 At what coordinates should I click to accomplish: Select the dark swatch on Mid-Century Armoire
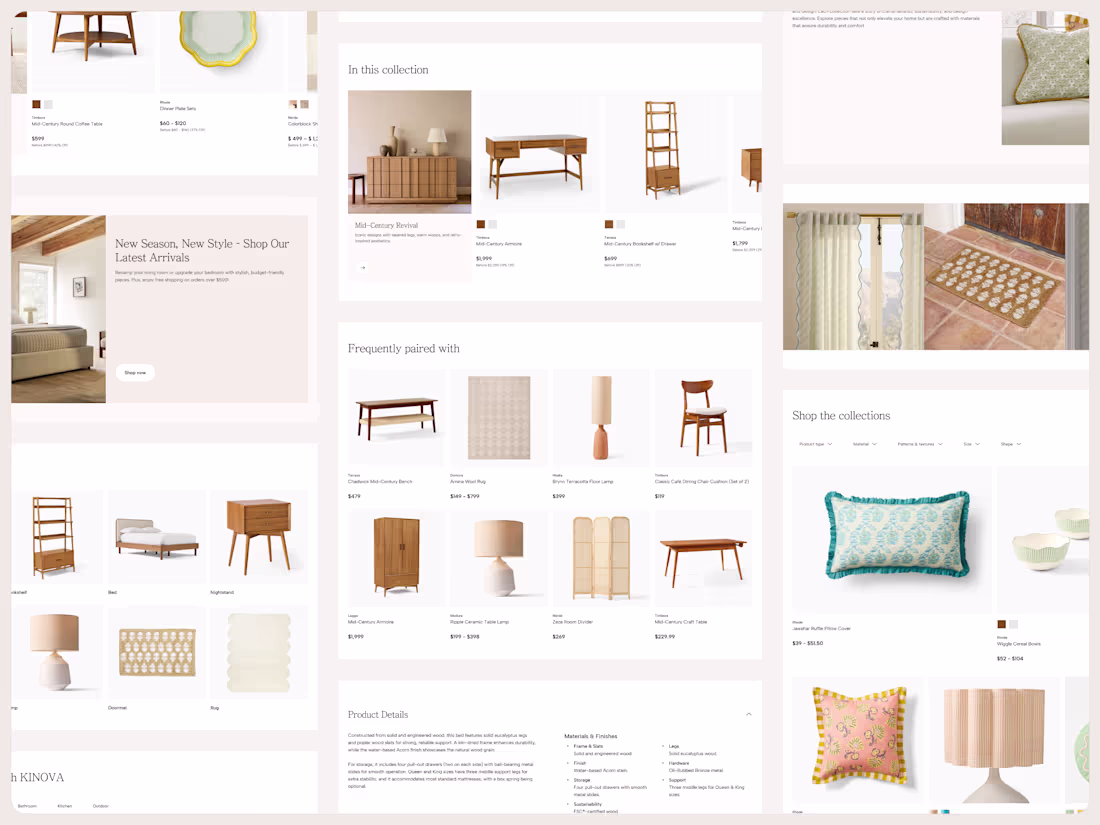click(x=480, y=224)
